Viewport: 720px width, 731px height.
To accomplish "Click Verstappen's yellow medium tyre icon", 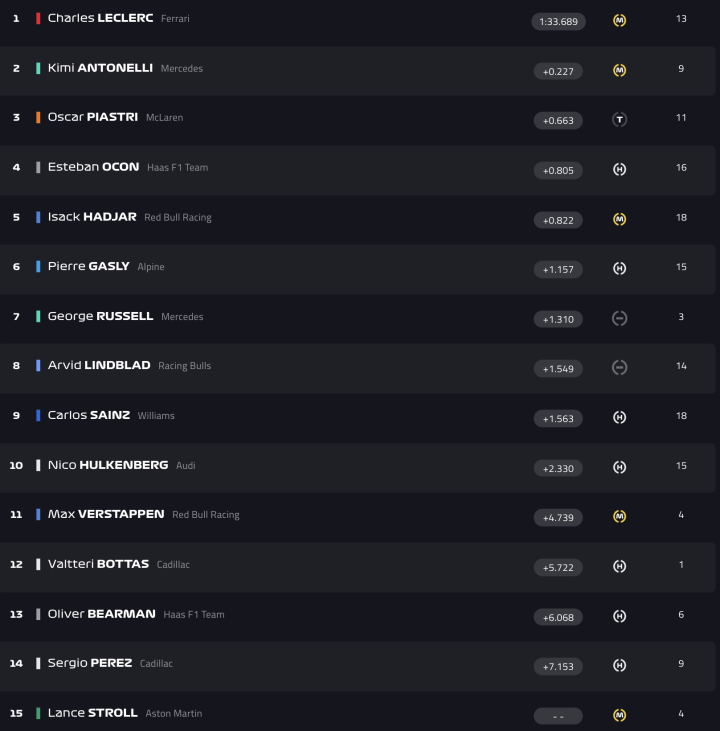I will [x=619, y=516].
